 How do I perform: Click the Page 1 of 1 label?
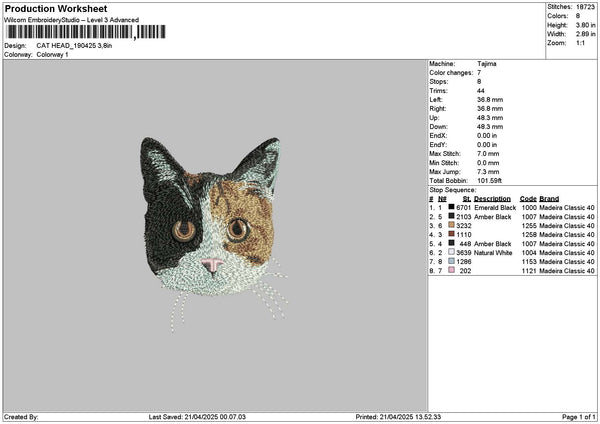(579, 417)
